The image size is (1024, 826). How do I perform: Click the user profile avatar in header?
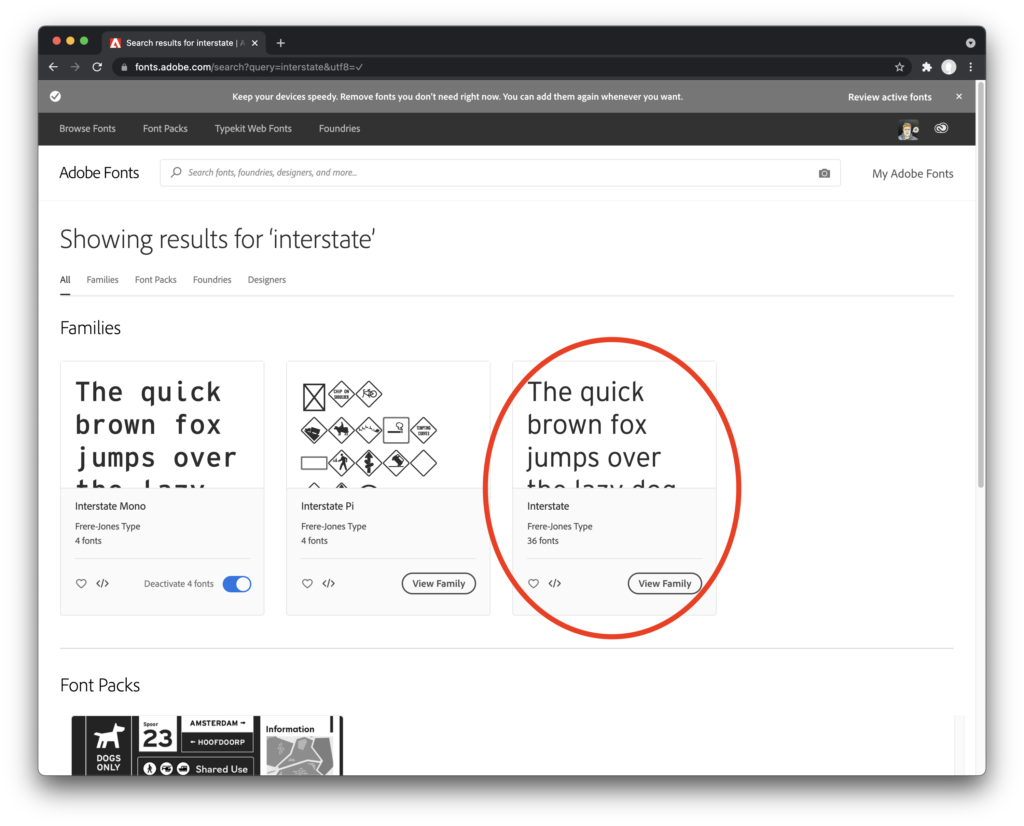(908, 129)
